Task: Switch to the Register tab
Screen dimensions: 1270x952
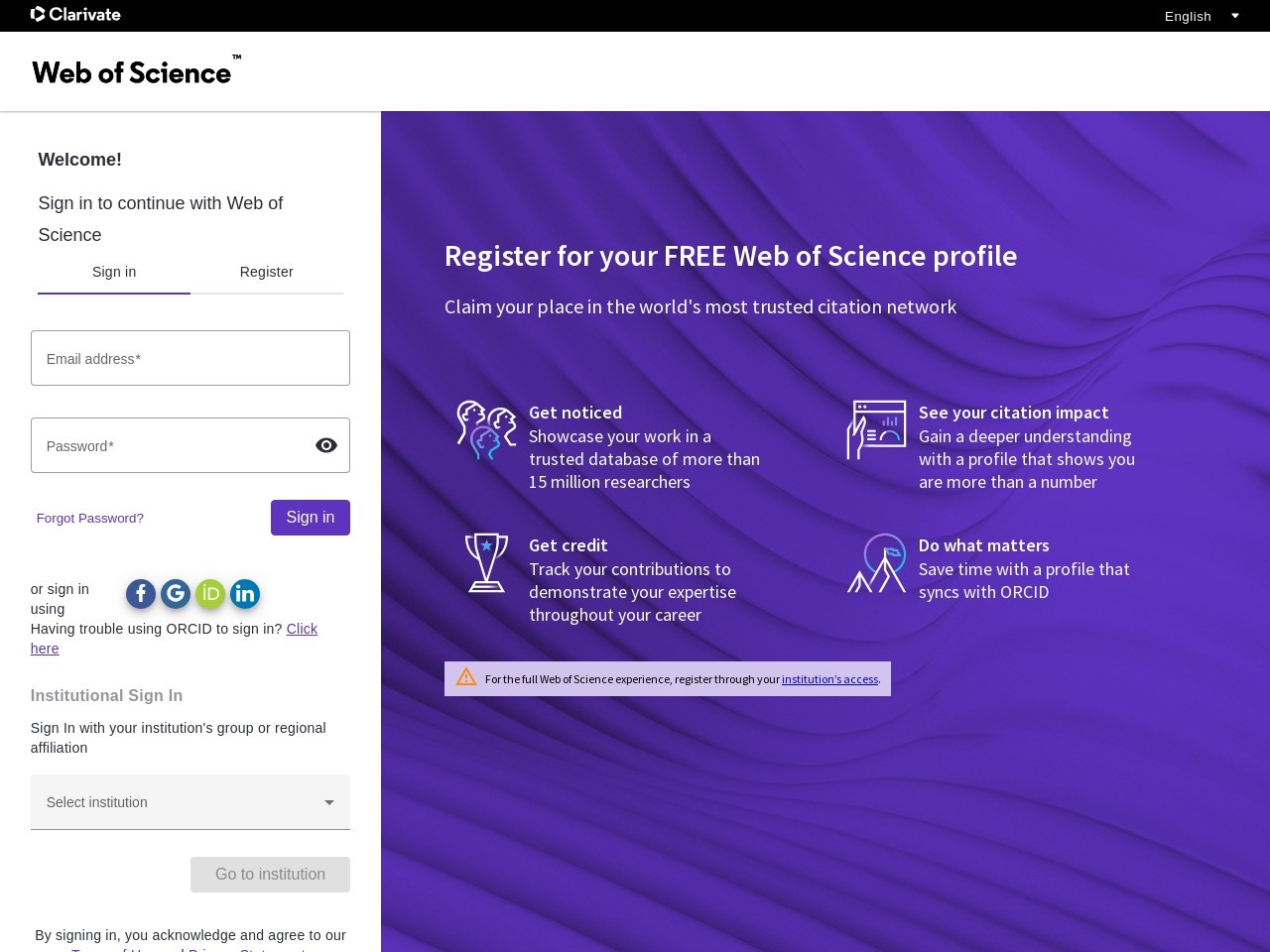Action: coord(266,272)
